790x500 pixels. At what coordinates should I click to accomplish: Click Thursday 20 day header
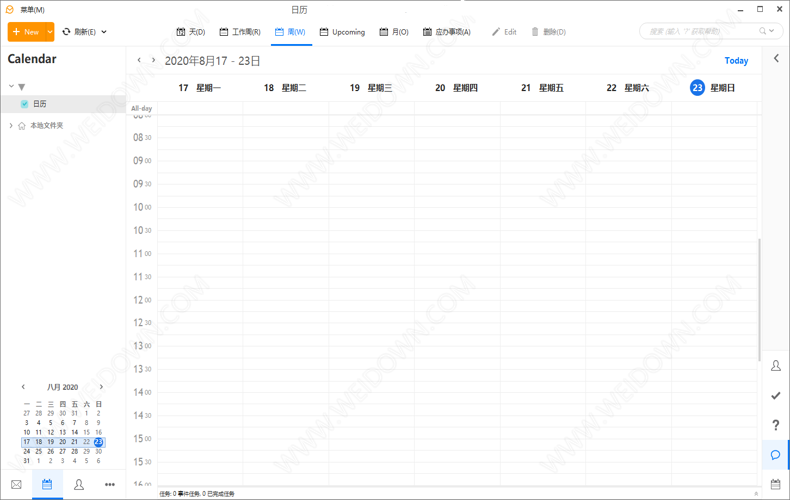point(456,88)
